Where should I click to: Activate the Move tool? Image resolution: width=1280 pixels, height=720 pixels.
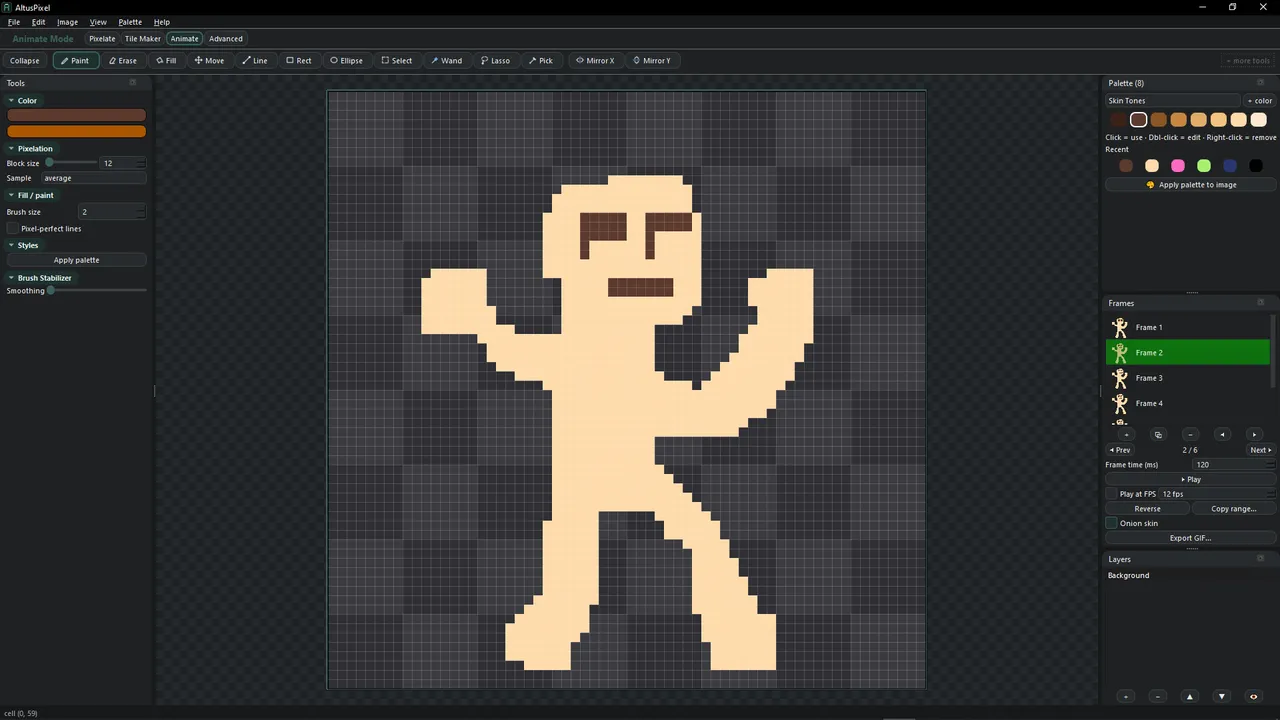click(210, 60)
